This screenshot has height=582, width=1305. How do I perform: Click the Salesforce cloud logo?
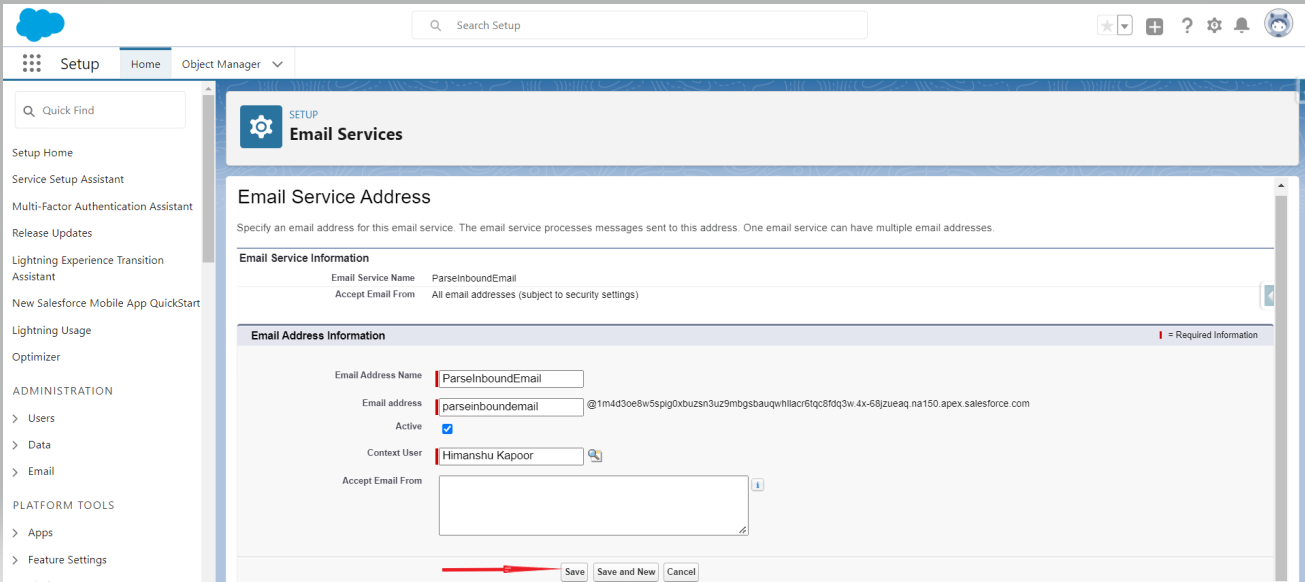pyautogui.click(x=40, y=24)
